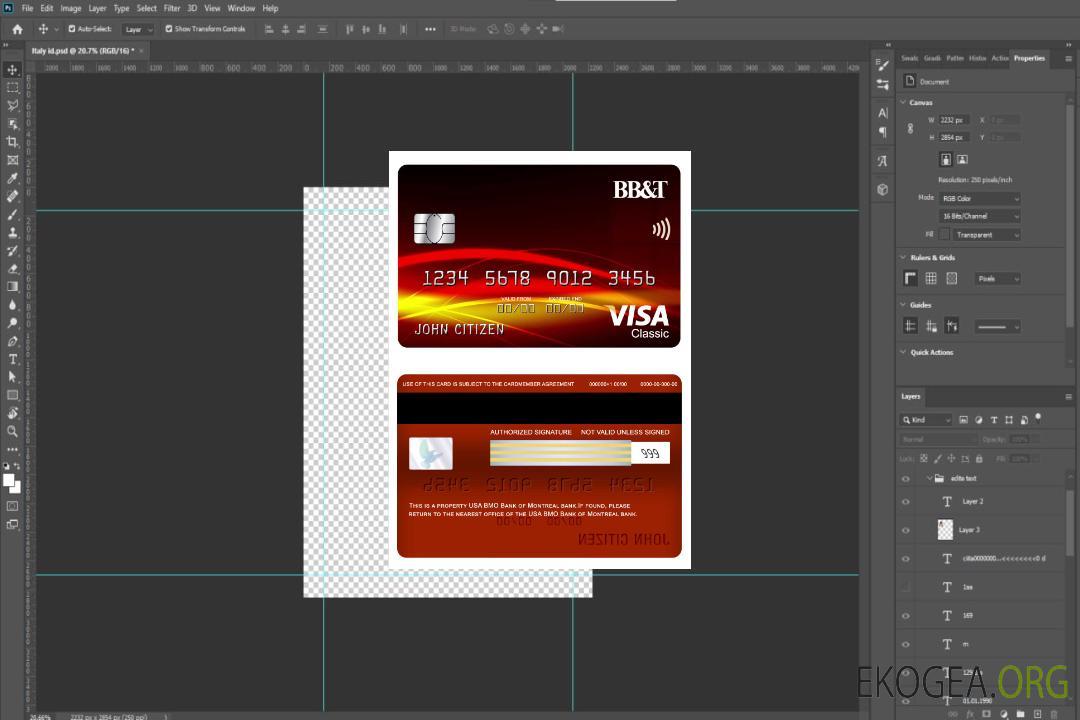The width and height of the screenshot is (1080, 720).
Task: Select the Eraser tool
Action: pos(12,269)
